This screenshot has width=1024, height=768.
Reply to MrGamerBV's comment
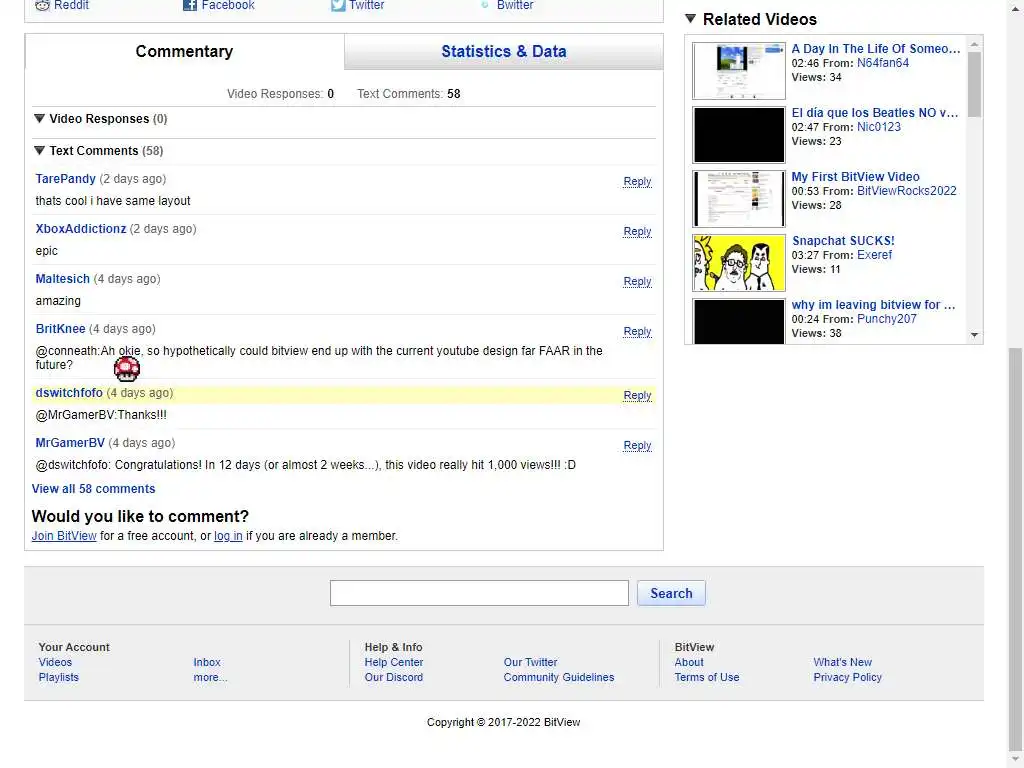coord(637,446)
